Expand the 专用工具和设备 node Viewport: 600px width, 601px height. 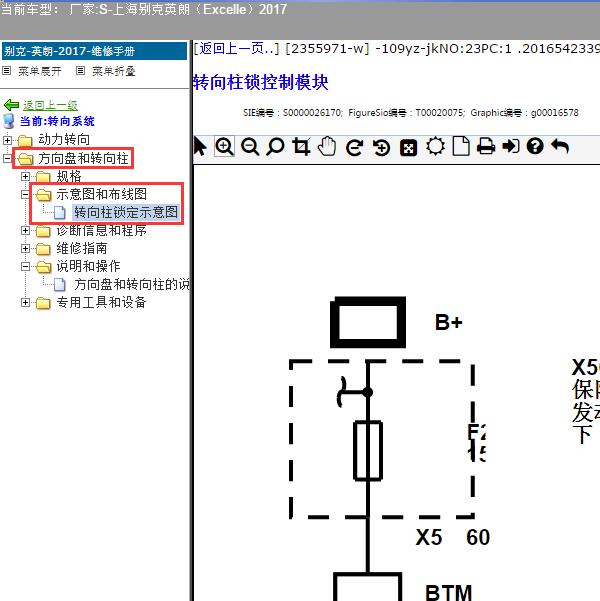[x=25, y=302]
